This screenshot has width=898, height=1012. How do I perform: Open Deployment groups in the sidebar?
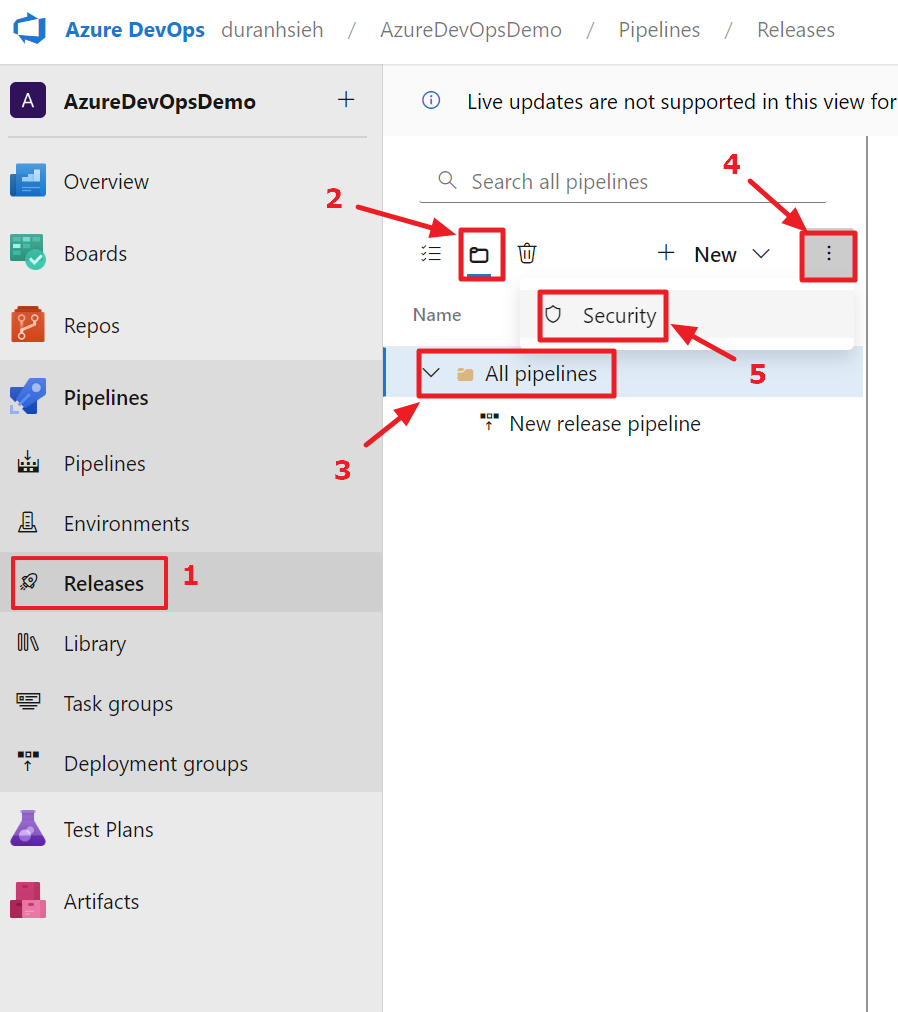(x=190, y=764)
